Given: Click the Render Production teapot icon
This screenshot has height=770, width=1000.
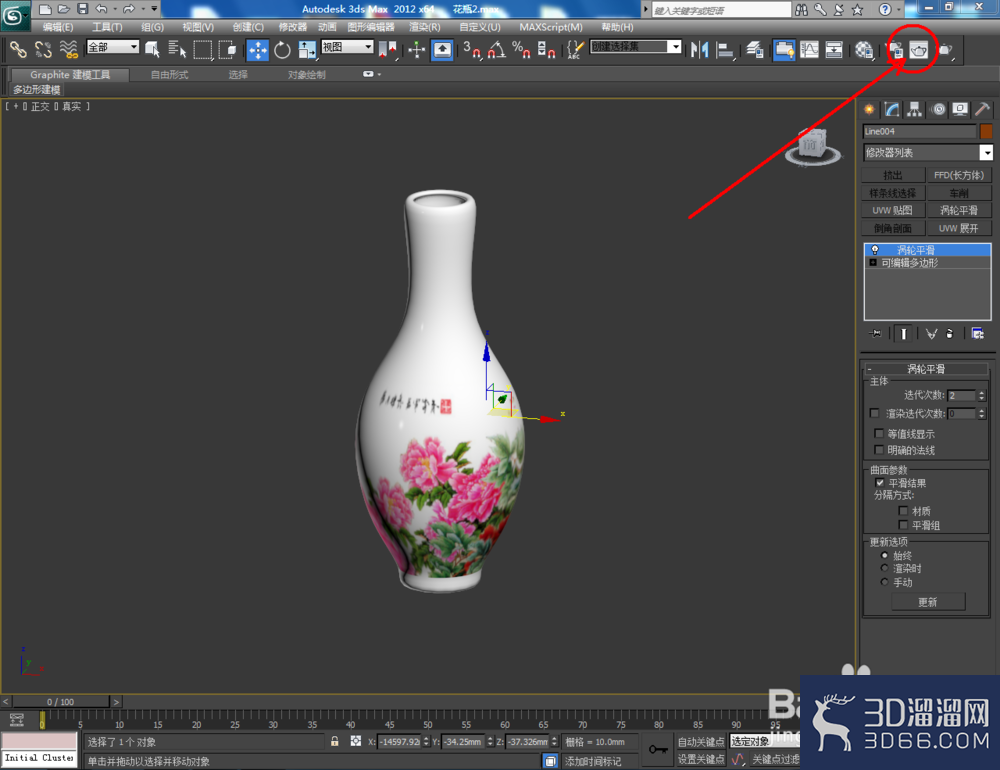Looking at the screenshot, I should coord(945,50).
